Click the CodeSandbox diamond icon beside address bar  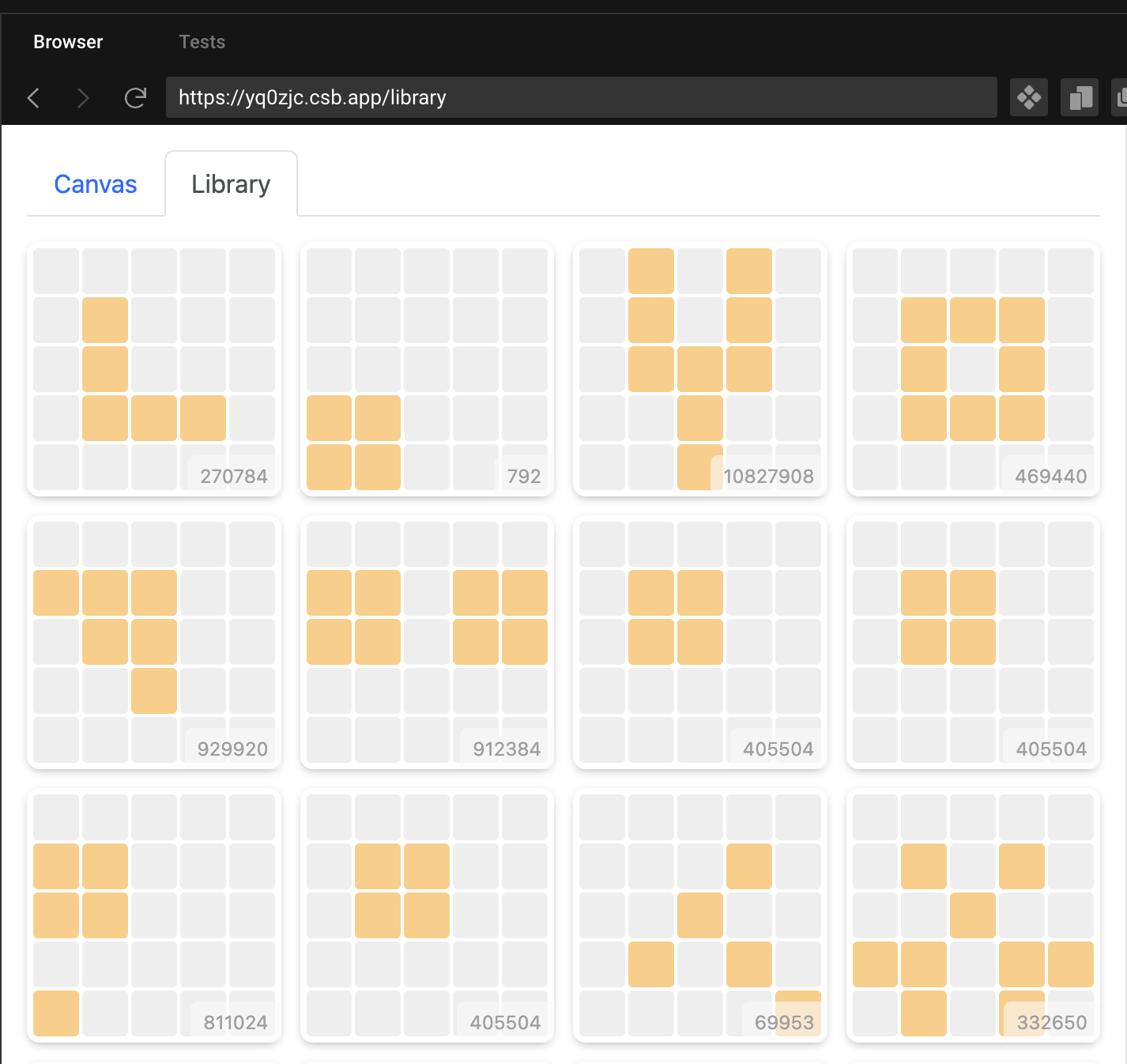tap(1029, 98)
